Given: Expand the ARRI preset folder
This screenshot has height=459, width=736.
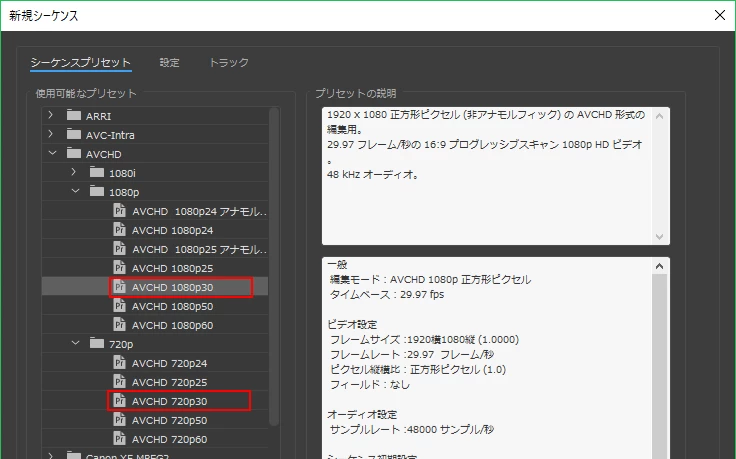Looking at the screenshot, I should [x=51, y=115].
